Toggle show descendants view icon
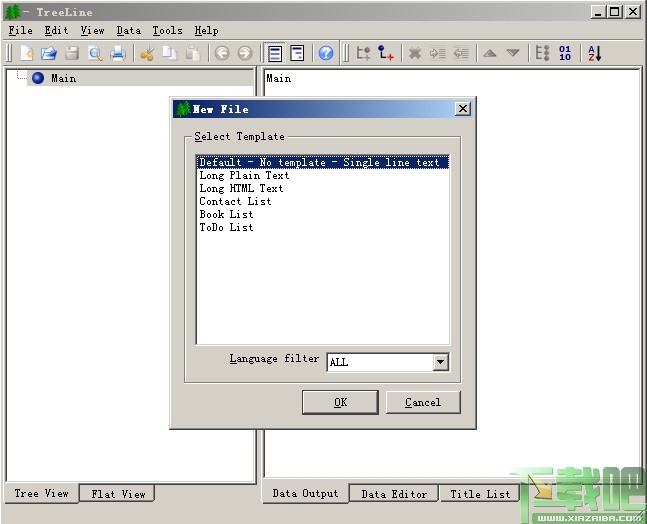Image resolution: width=647 pixels, height=524 pixels. pyautogui.click(x=297, y=53)
